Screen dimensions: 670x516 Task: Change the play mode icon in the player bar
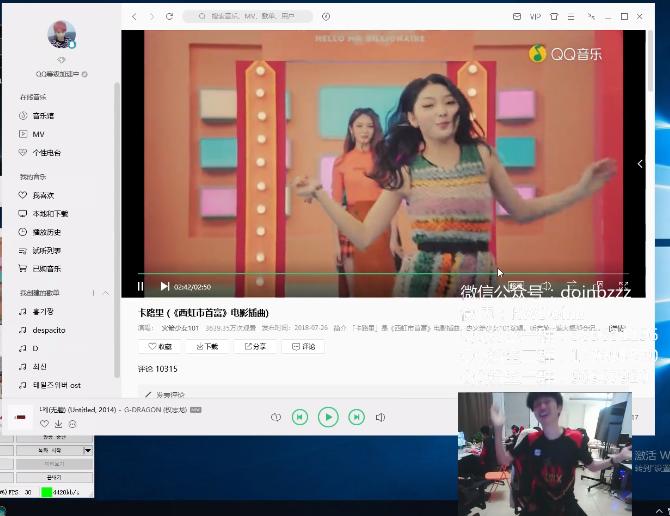pos(276,417)
